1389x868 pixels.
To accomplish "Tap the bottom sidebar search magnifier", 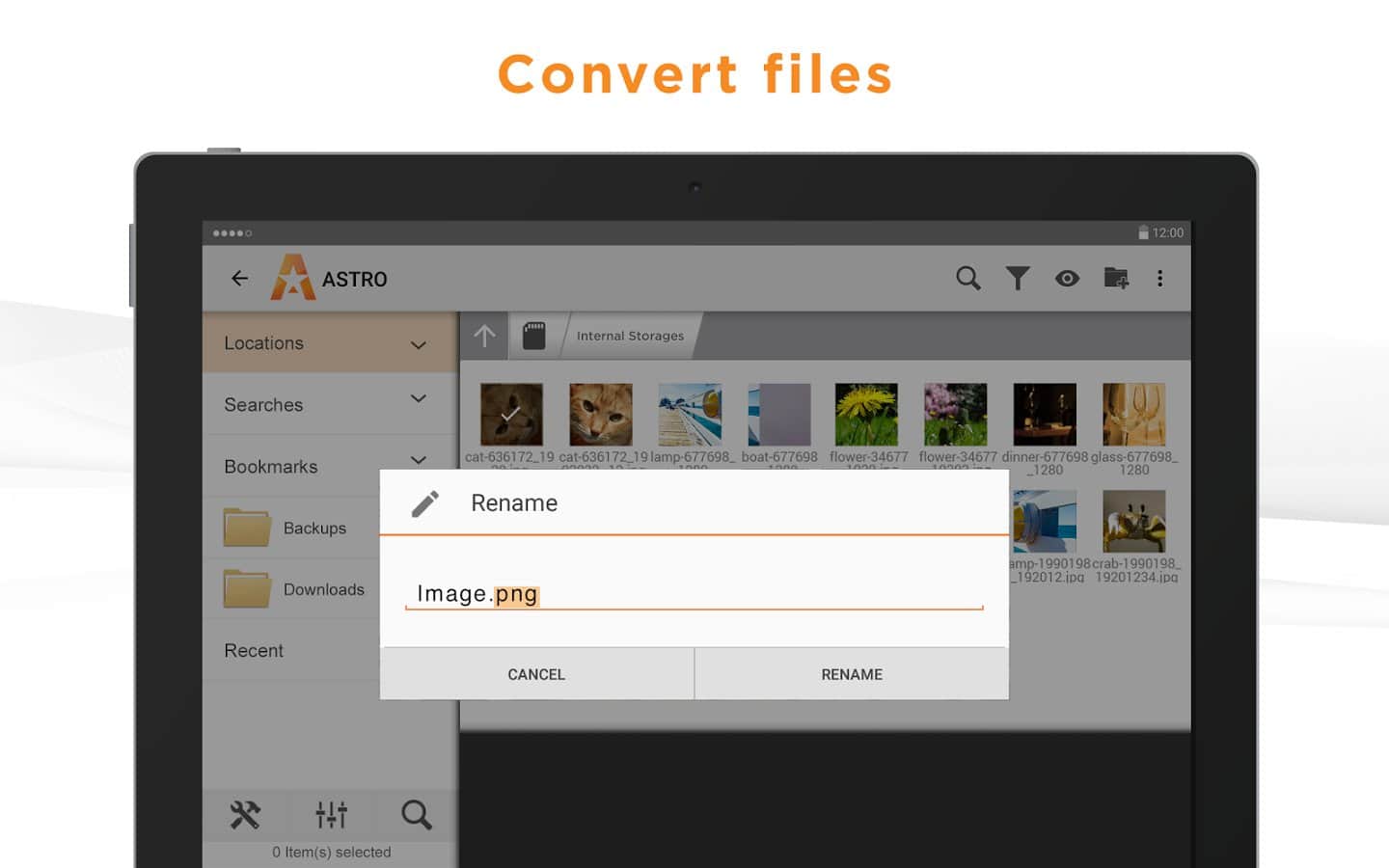I will pyautogui.click(x=417, y=815).
